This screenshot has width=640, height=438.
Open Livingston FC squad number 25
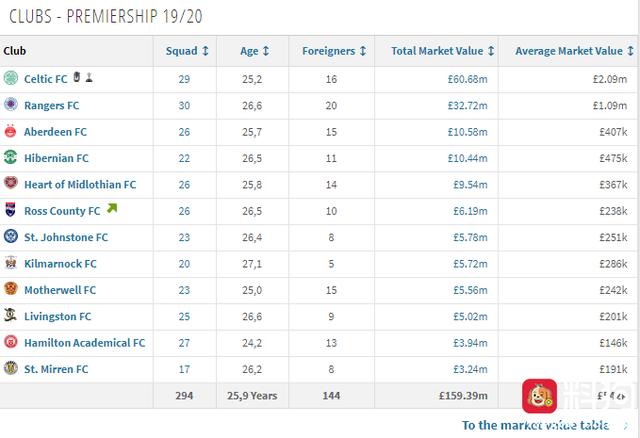click(184, 316)
